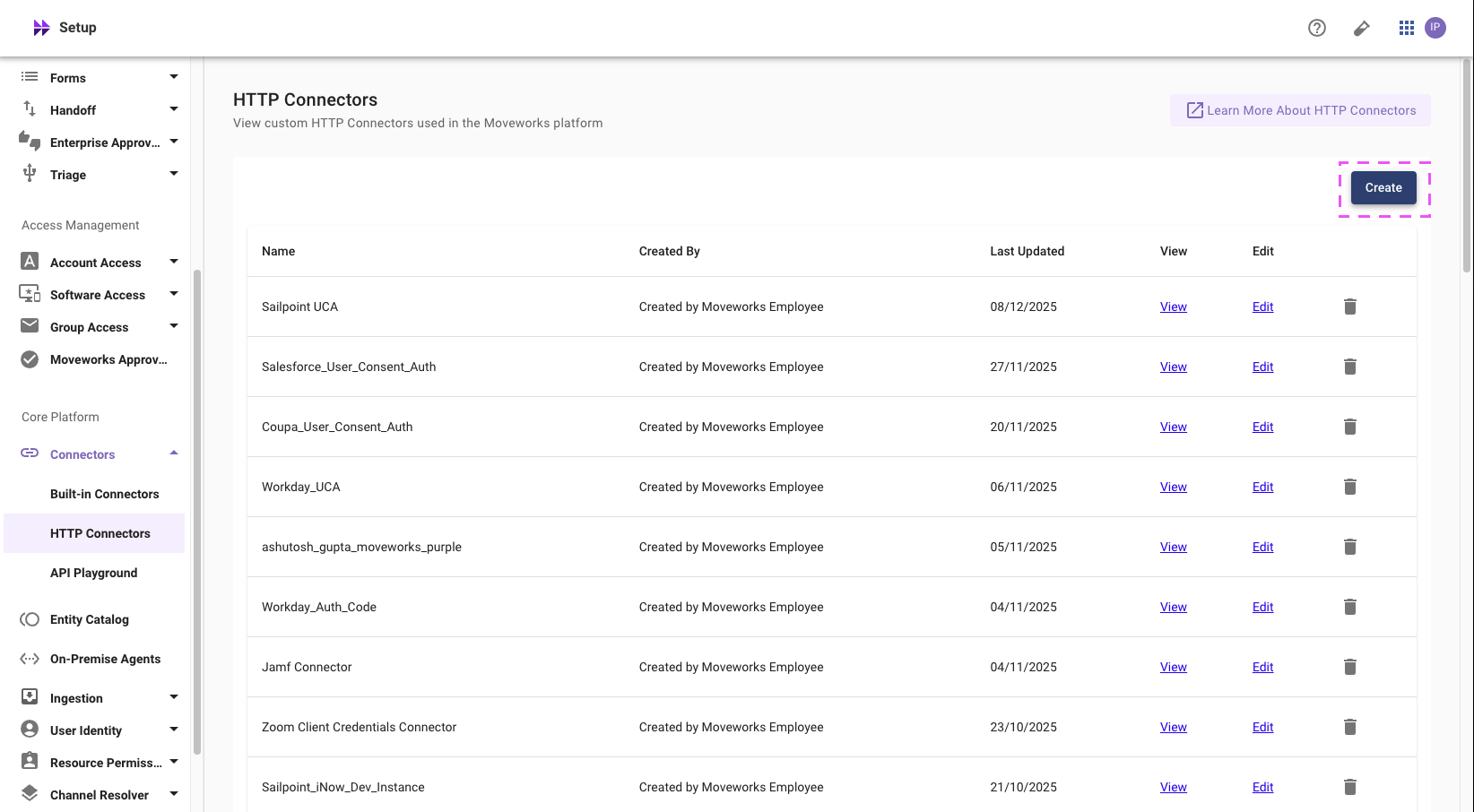Click the Moveworks Setup logo icon

[x=41, y=28]
